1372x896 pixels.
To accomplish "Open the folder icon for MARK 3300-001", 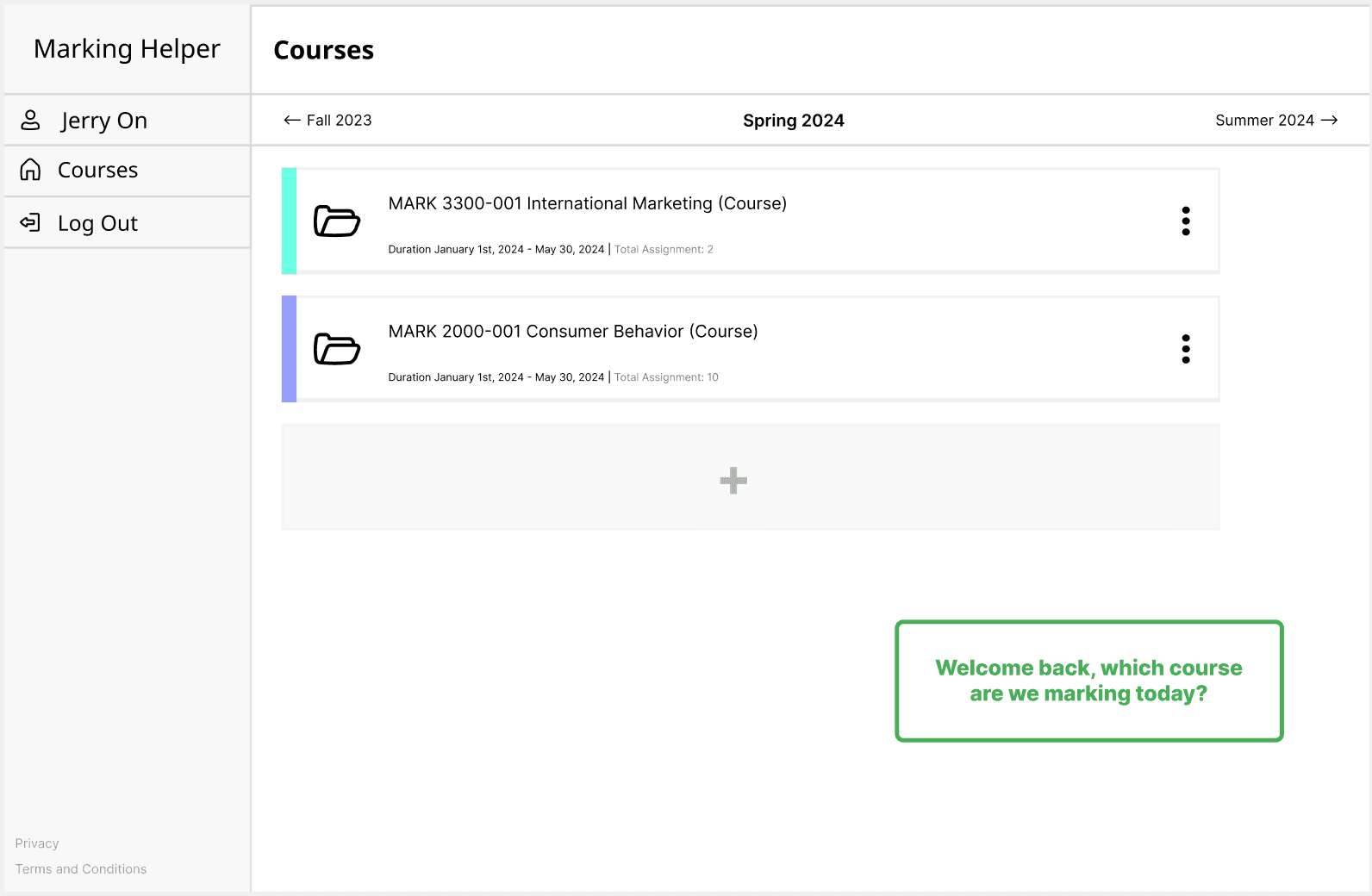I will pyautogui.click(x=336, y=221).
